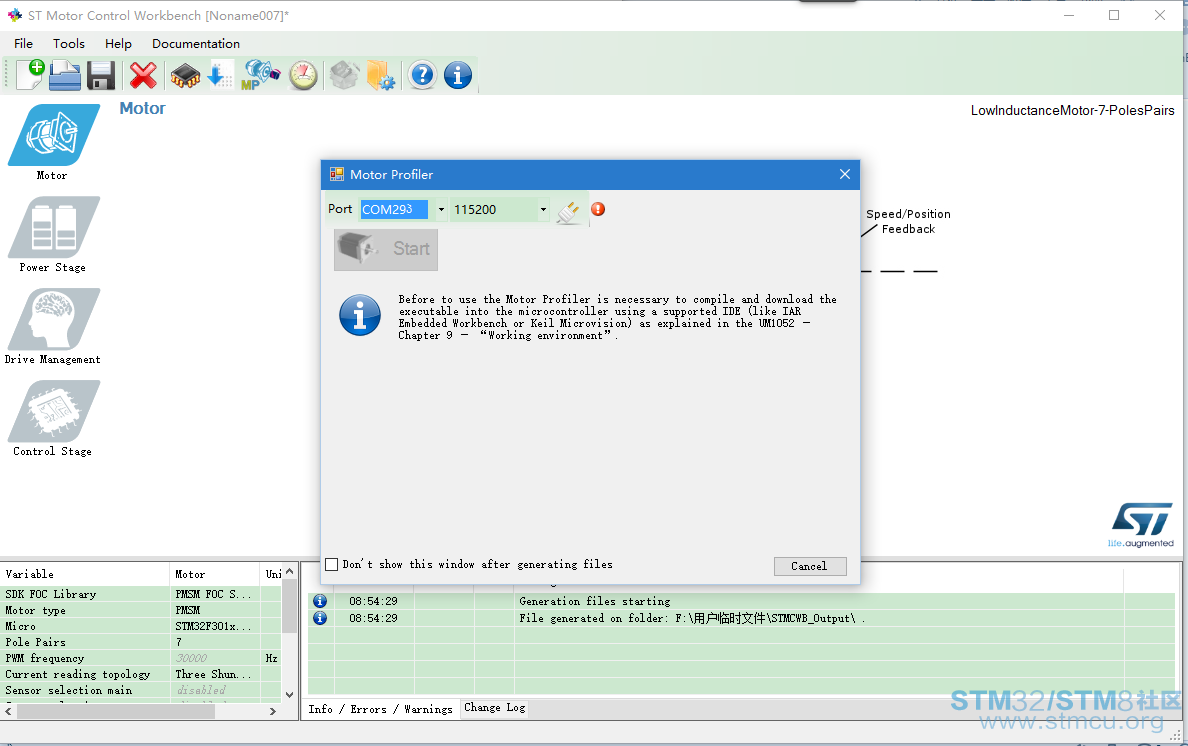Click the connect plug icon in Motor Profiler
1188x746 pixels.
coord(569,211)
